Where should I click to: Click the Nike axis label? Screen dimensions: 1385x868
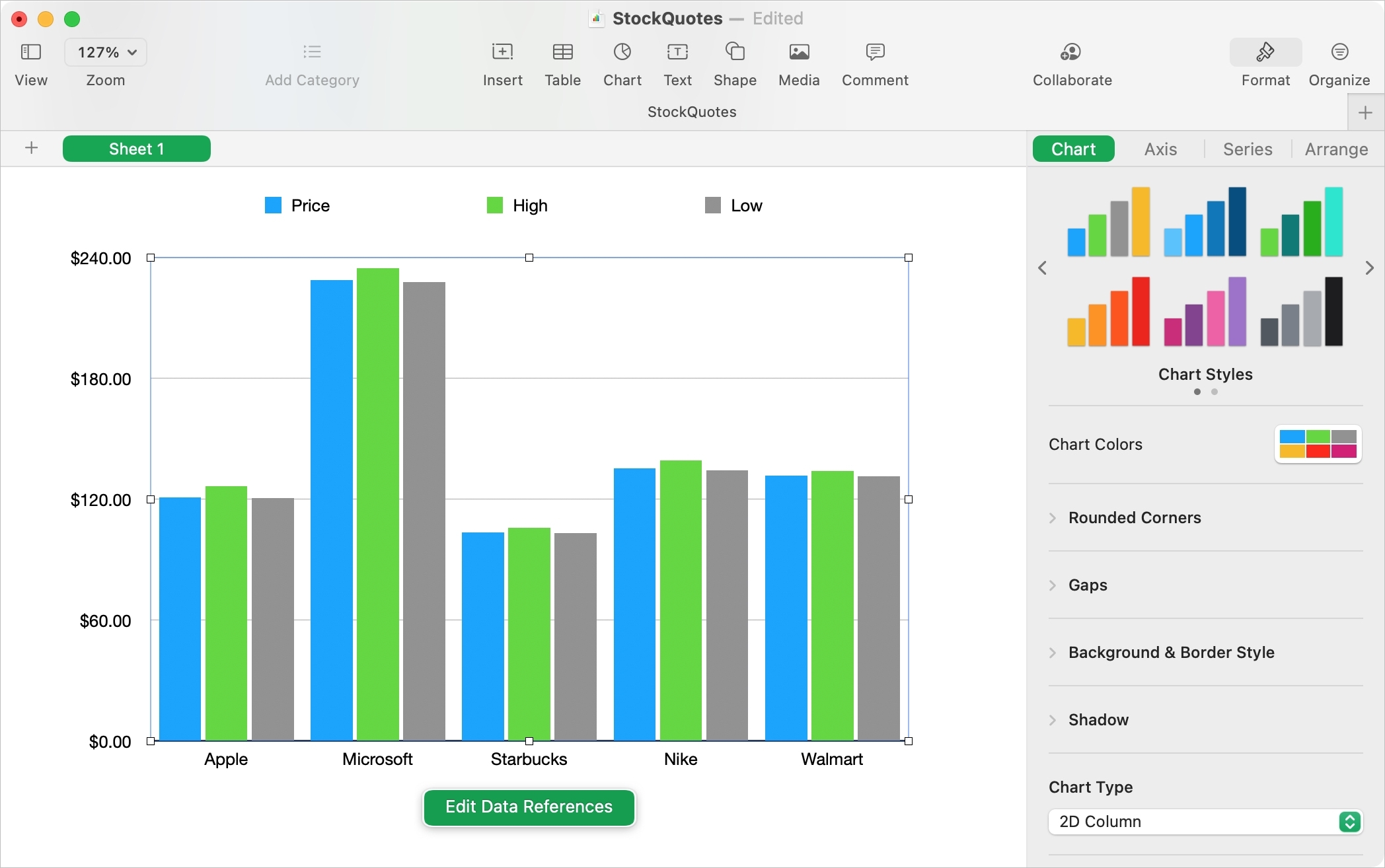[681, 759]
